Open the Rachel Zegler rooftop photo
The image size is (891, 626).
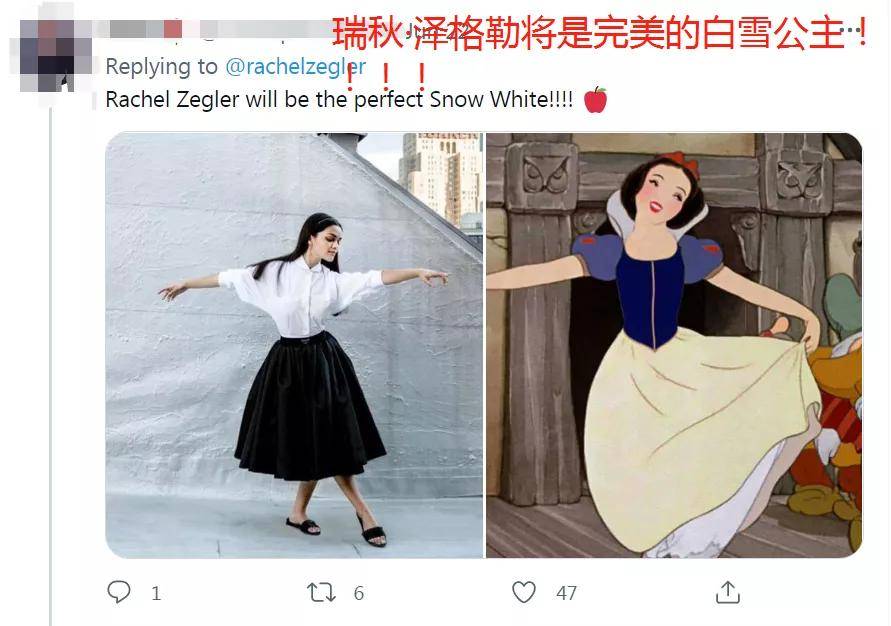click(x=294, y=345)
